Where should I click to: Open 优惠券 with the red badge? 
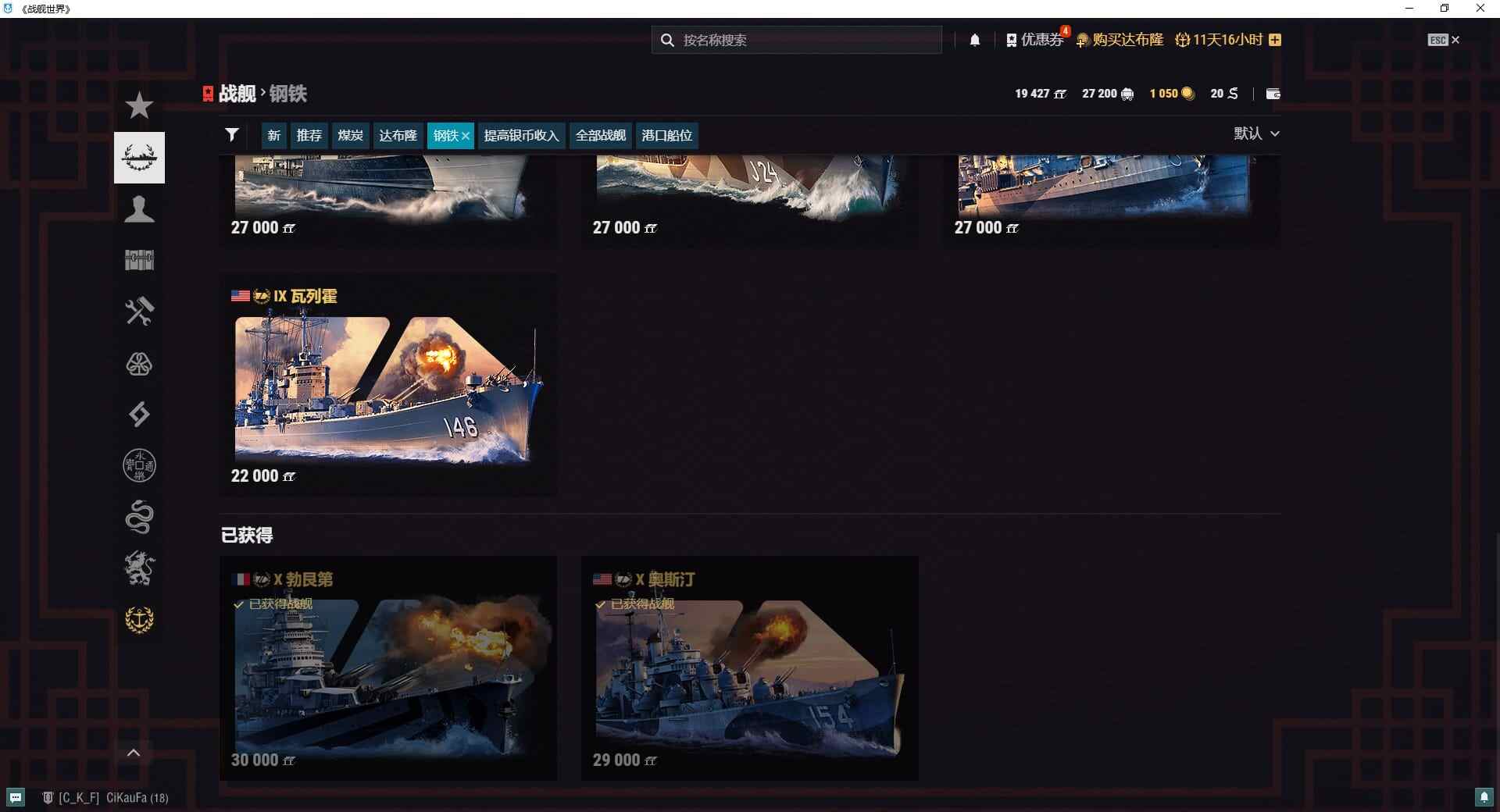click(x=1037, y=39)
